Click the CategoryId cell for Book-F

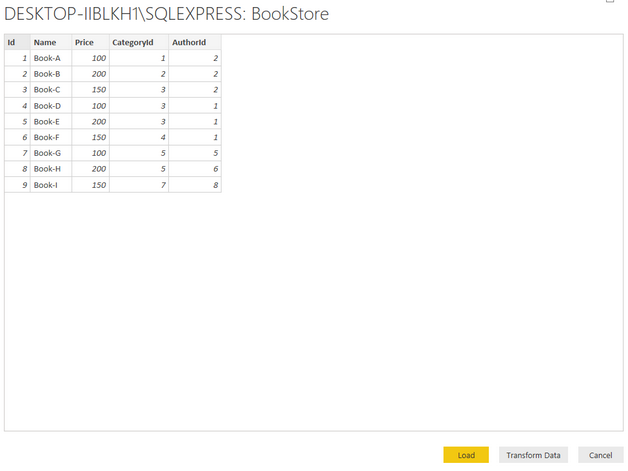click(x=138, y=138)
